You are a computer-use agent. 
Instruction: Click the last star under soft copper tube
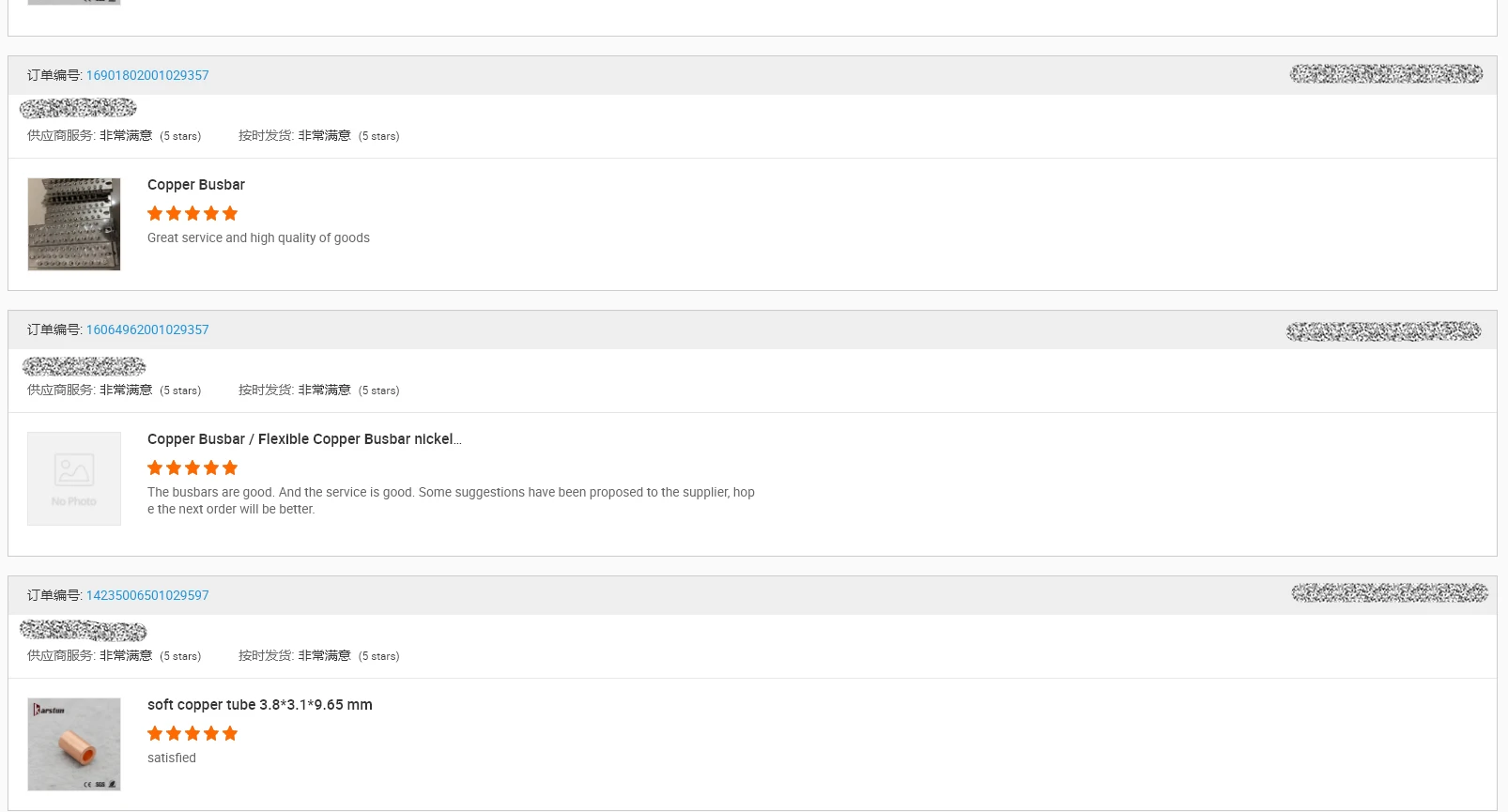[x=230, y=733]
